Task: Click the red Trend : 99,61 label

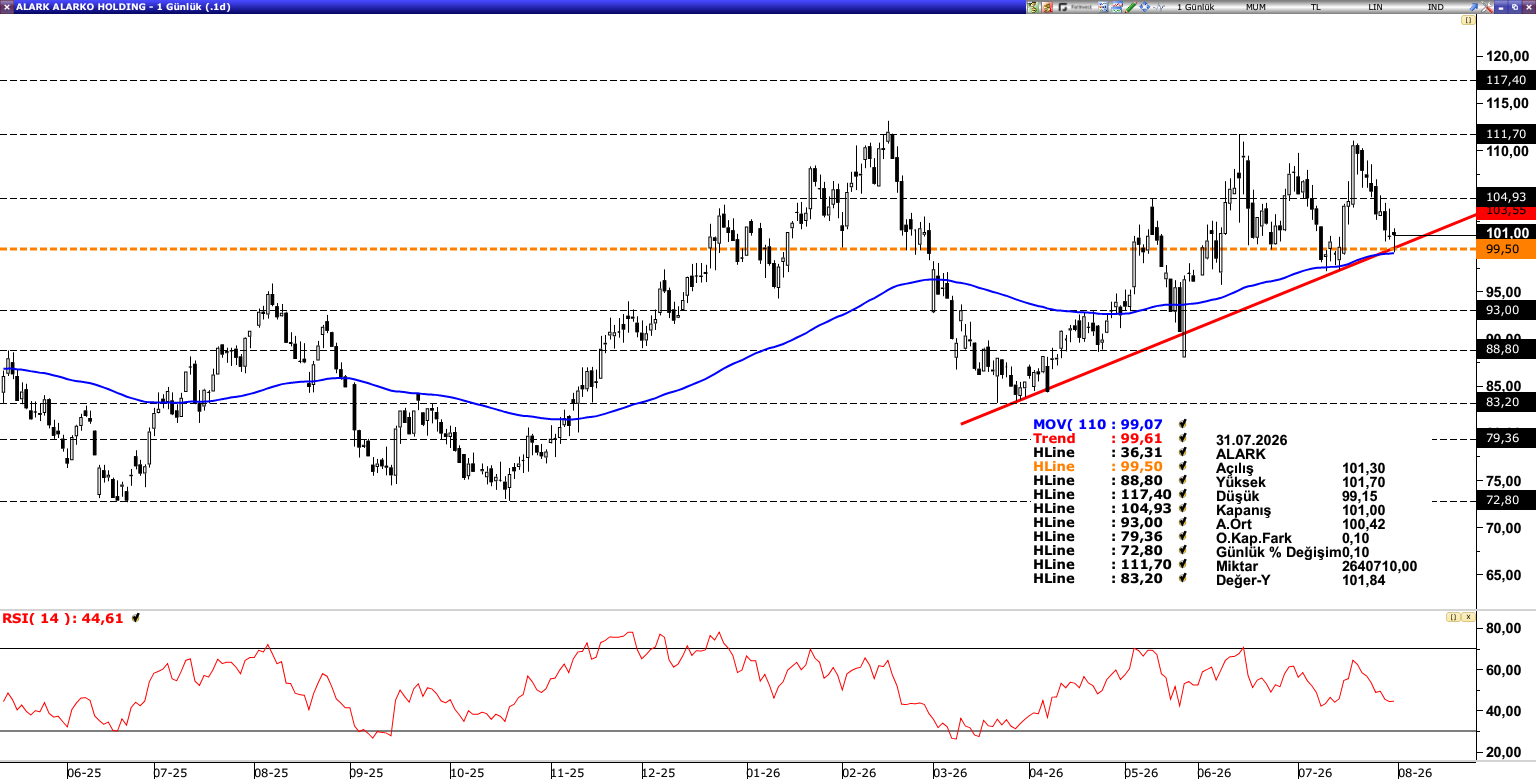Action: point(1098,439)
